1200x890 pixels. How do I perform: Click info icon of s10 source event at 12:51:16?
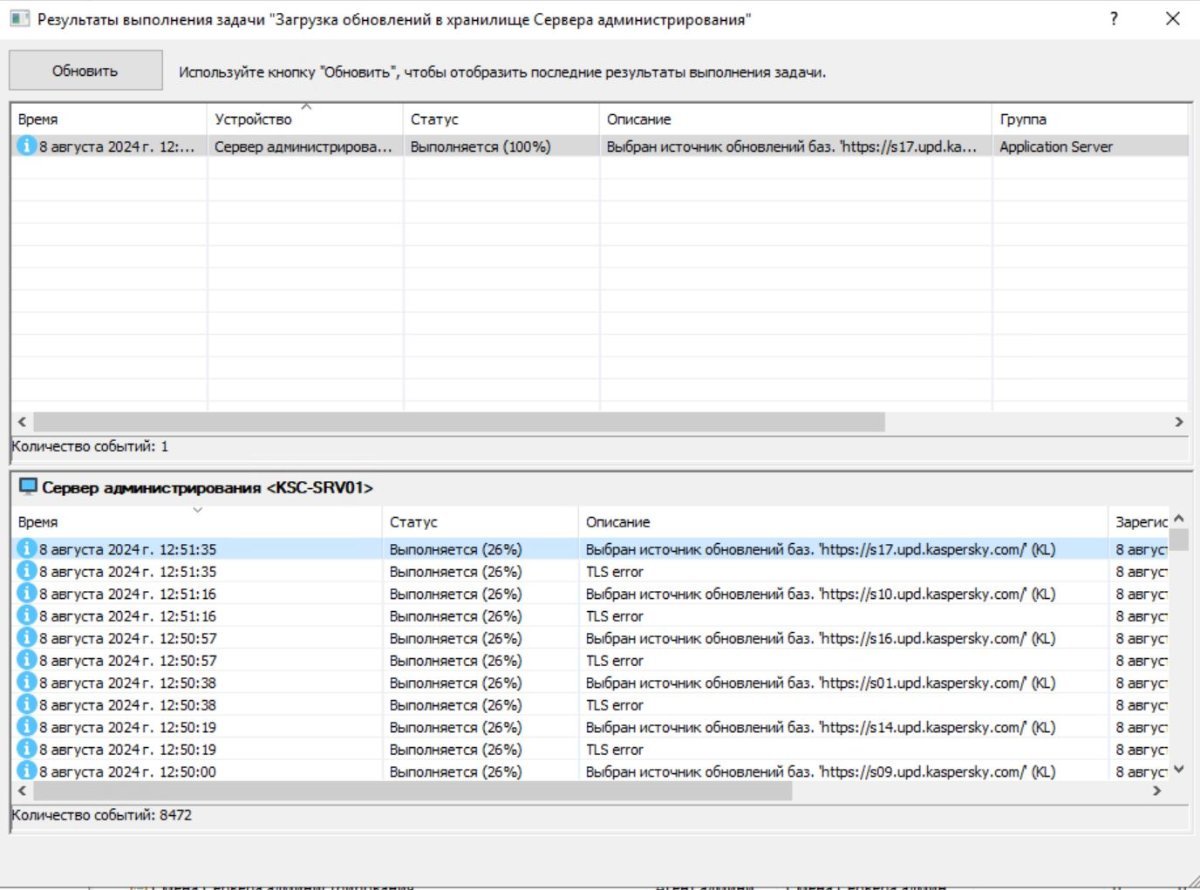point(27,594)
